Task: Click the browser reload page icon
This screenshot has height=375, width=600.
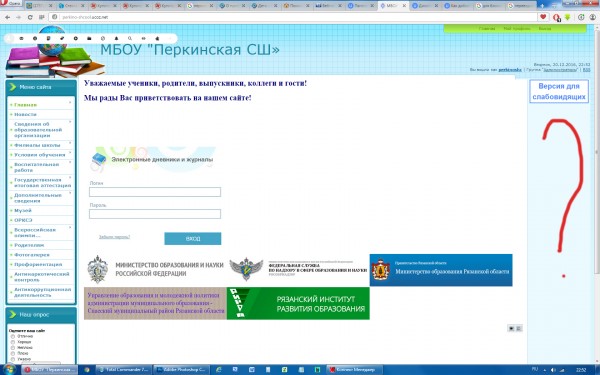Action: click(x=30, y=17)
